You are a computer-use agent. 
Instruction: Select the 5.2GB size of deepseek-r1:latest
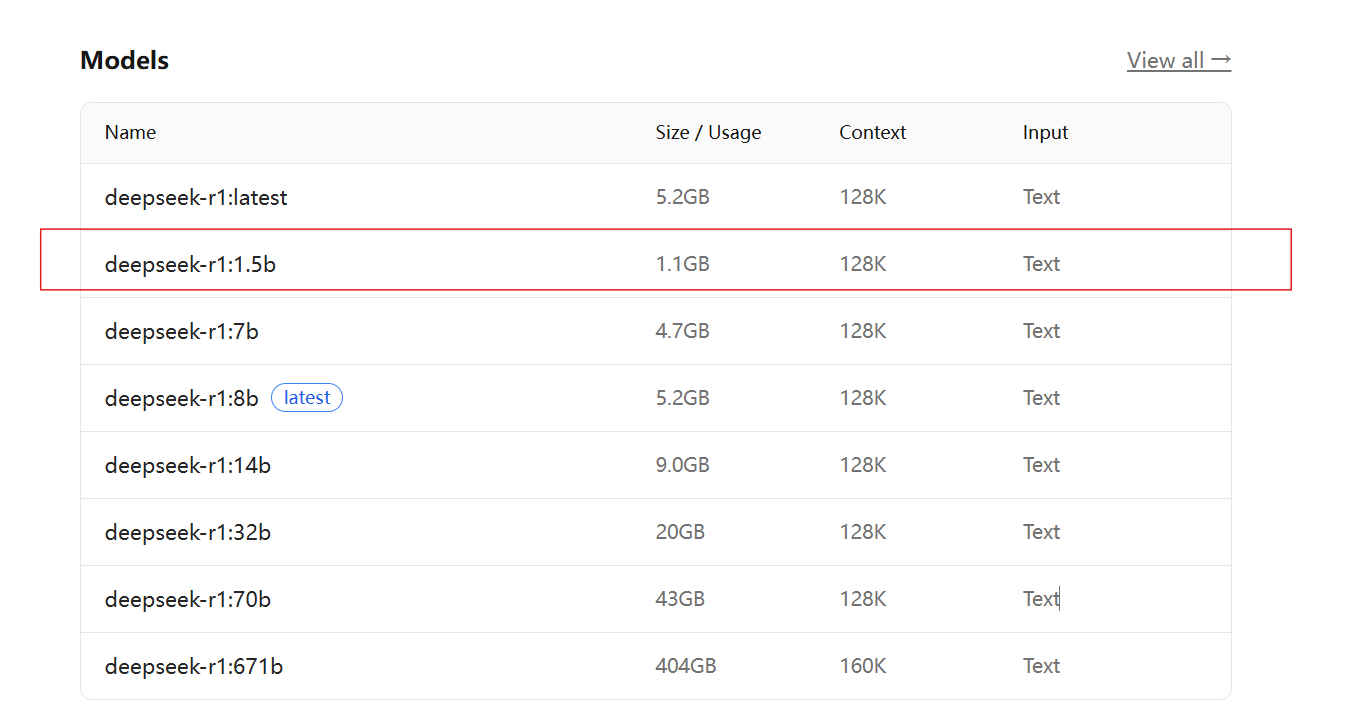point(683,197)
